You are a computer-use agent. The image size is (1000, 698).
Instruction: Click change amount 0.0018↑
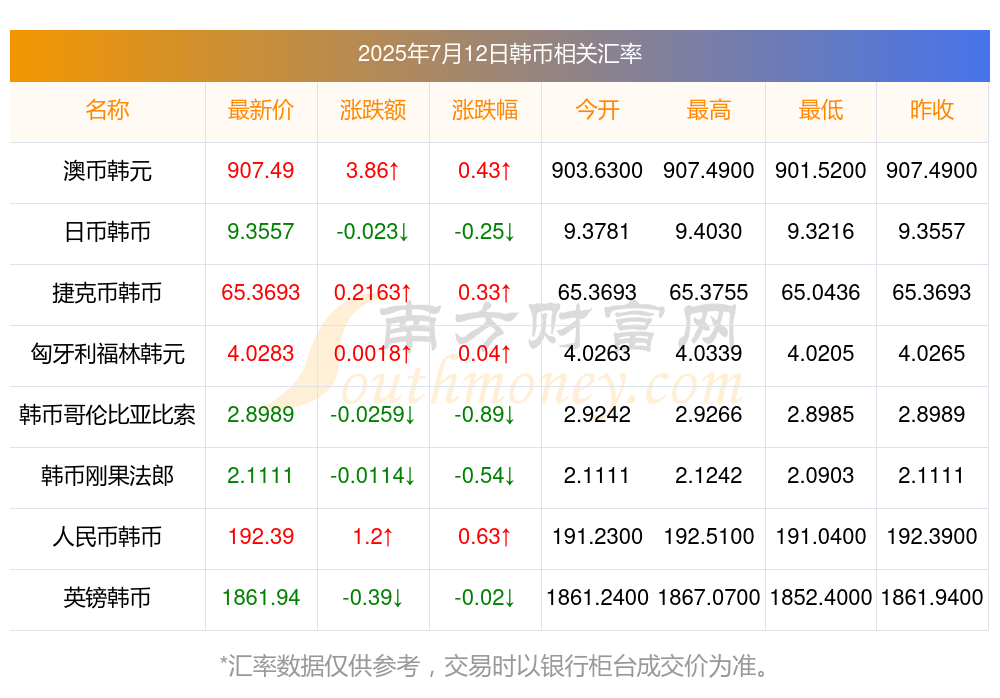pyautogui.click(x=373, y=353)
